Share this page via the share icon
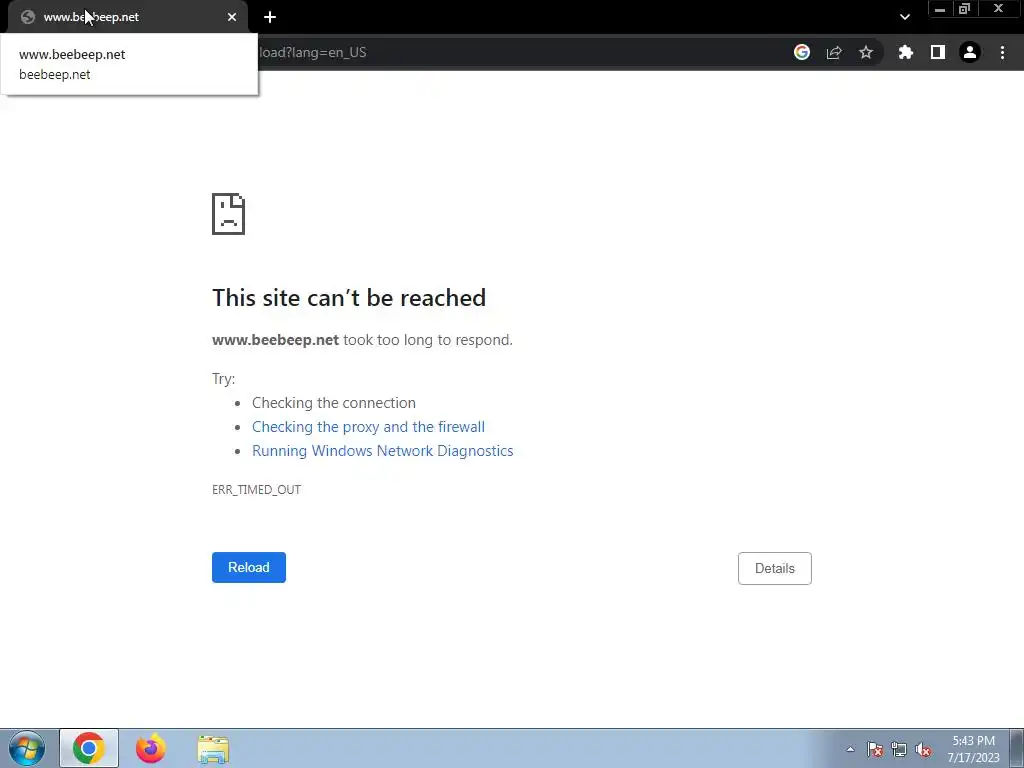 pos(834,52)
